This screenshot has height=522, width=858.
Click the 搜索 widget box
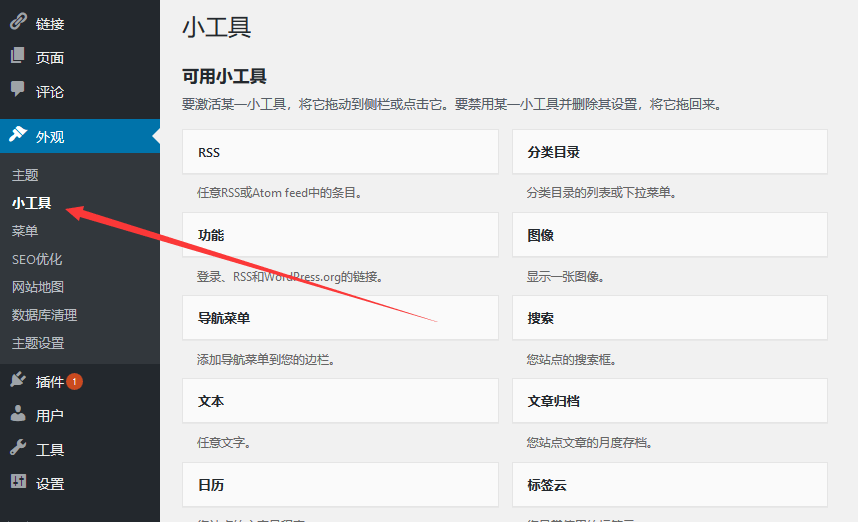[669, 318]
